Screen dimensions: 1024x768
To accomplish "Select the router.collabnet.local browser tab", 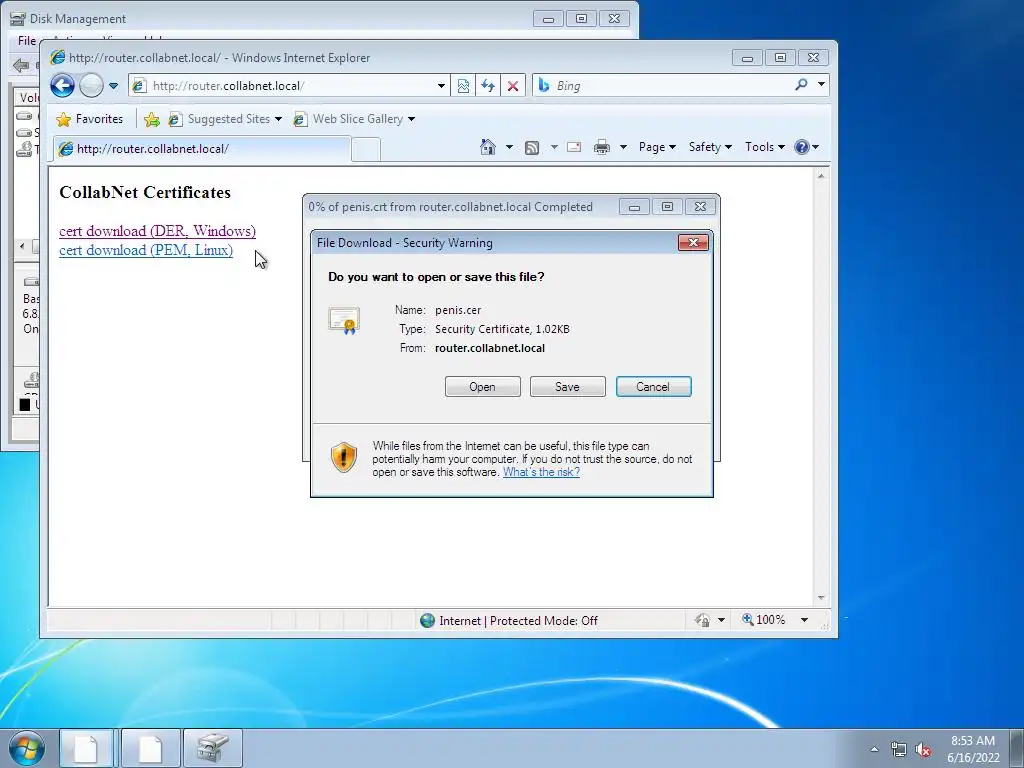I will 202,149.
